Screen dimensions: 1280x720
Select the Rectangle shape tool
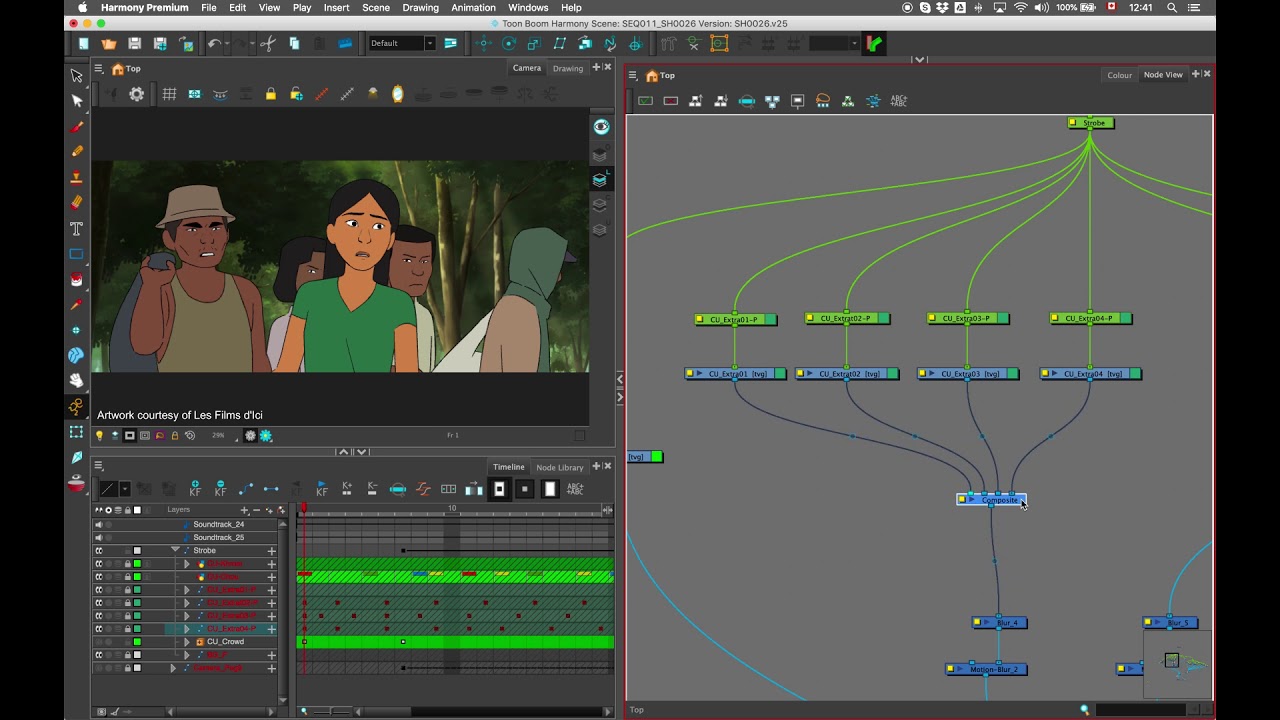[77, 254]
